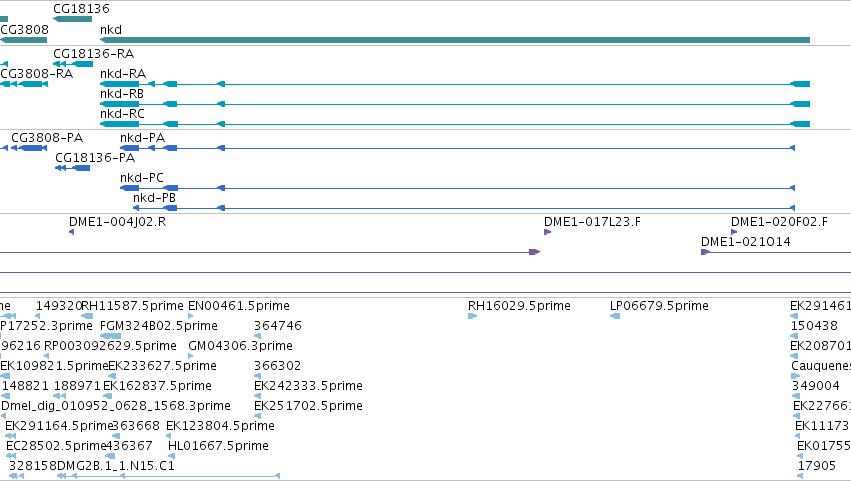Open the DMG2B.1_1.N15.C1 feature label

116,467
